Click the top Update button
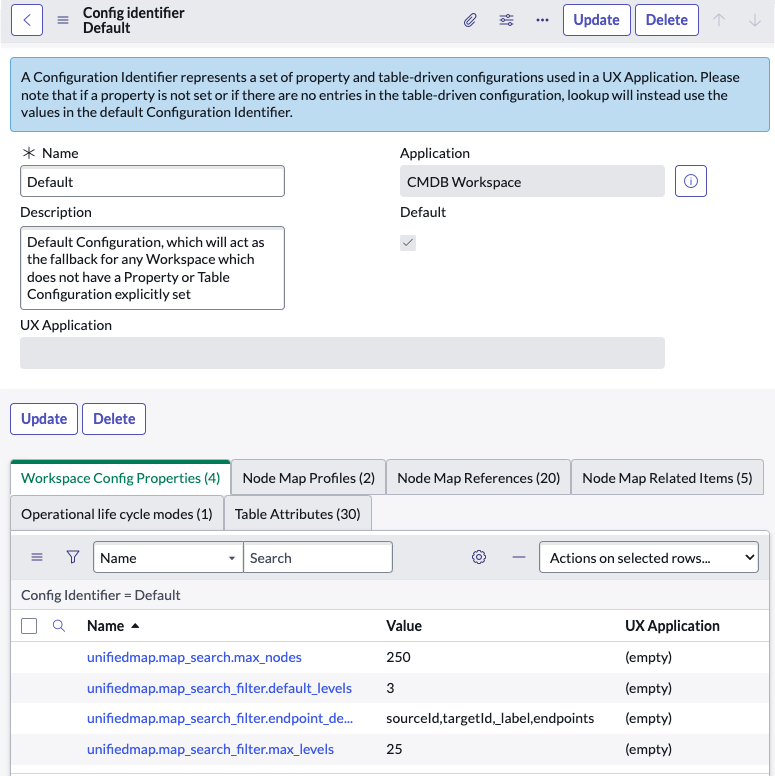Screen dimensions: 775x776 (x=596, y=20)
